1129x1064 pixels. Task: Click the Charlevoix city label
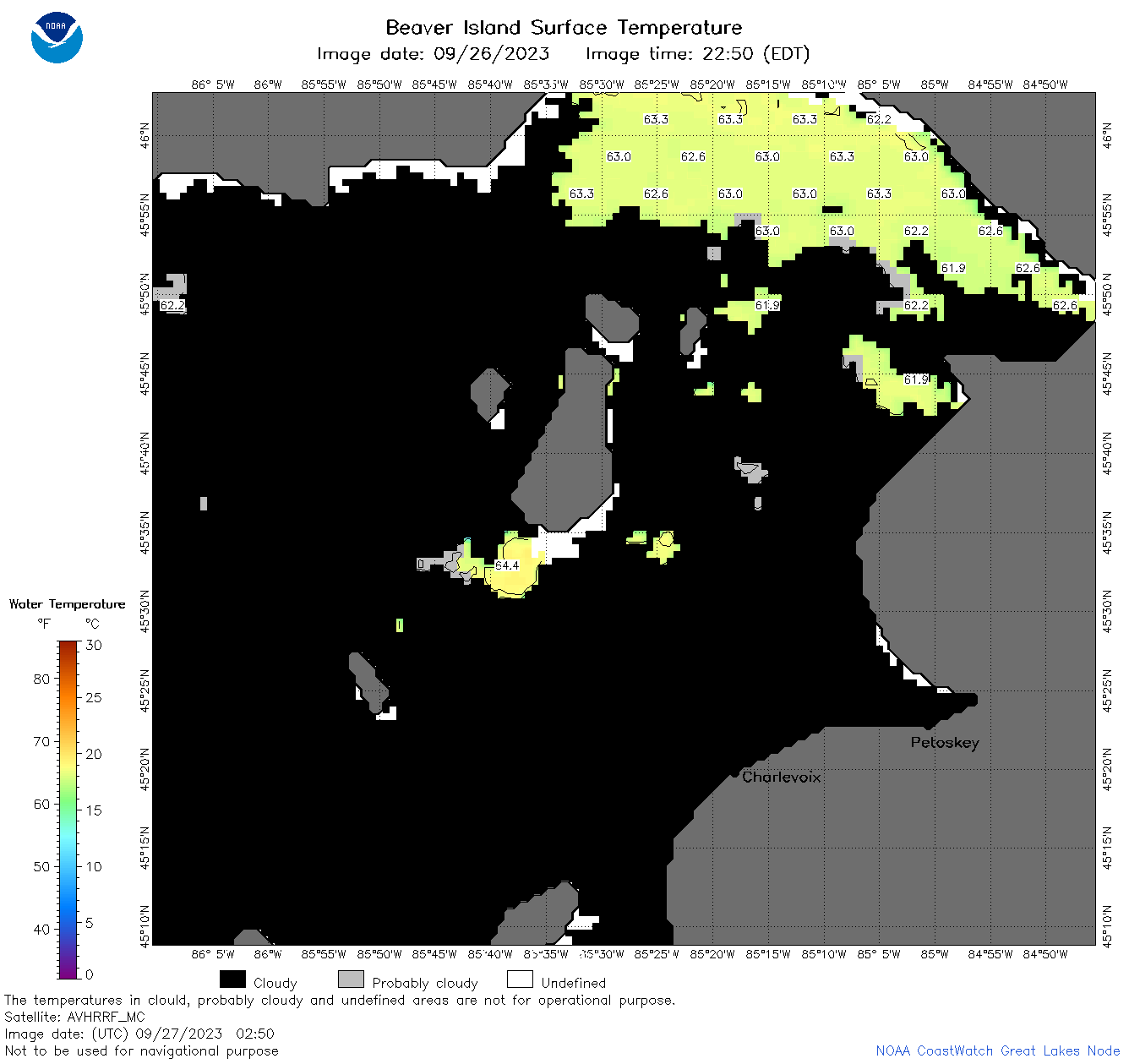(781, 777)
